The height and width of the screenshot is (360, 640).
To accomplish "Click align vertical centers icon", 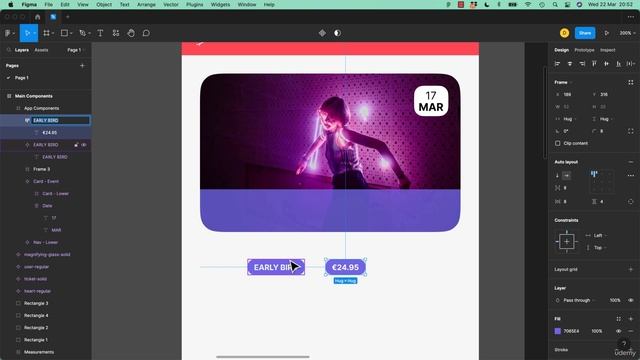I will point(607,64).
